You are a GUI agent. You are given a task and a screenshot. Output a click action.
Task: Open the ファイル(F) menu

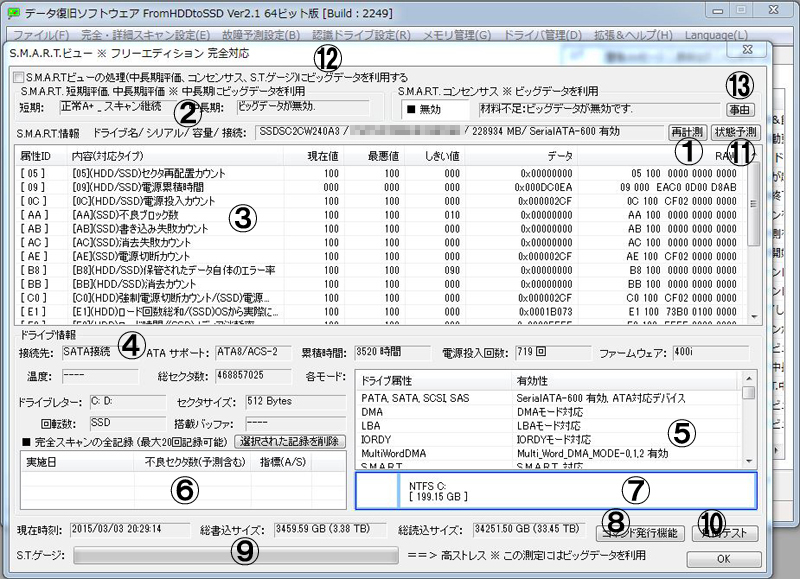tap(41, 35)
